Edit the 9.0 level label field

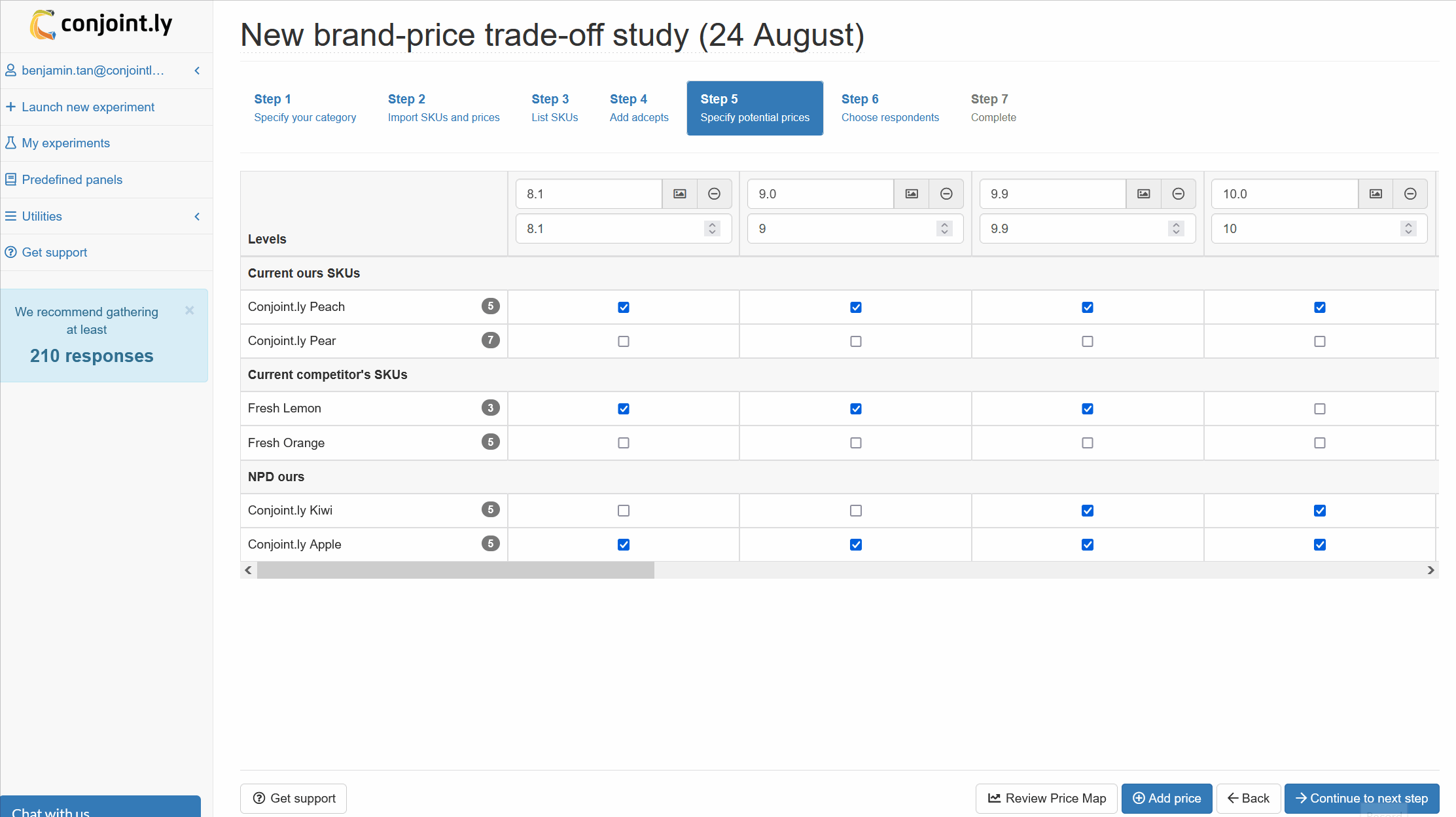(x=821, y=194)
